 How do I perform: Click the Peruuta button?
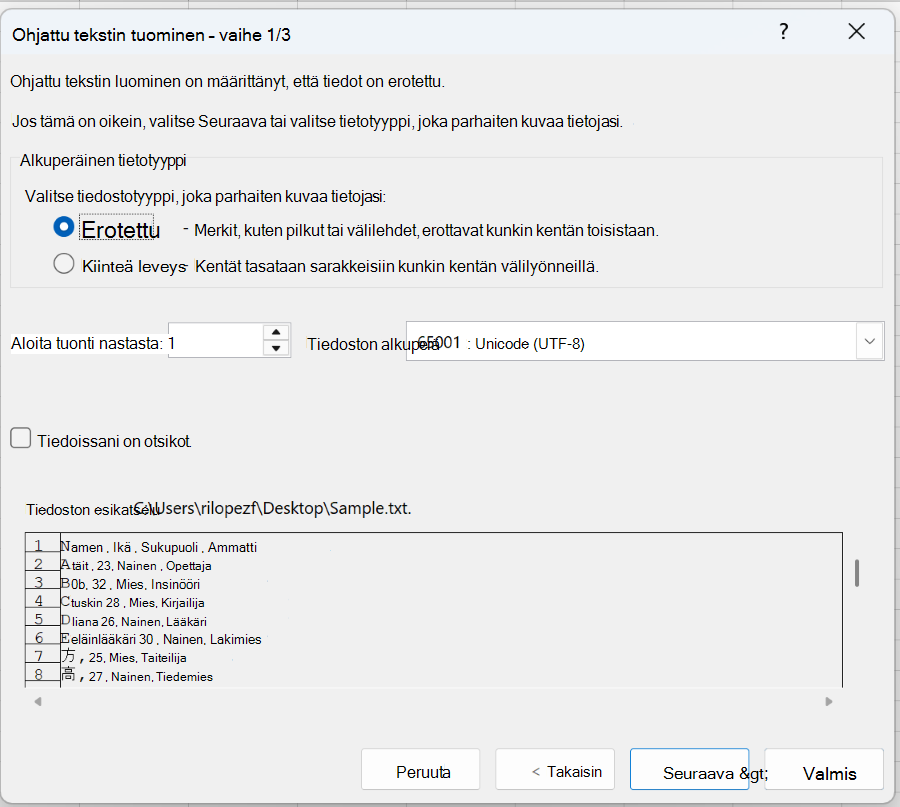coord(421,770)
